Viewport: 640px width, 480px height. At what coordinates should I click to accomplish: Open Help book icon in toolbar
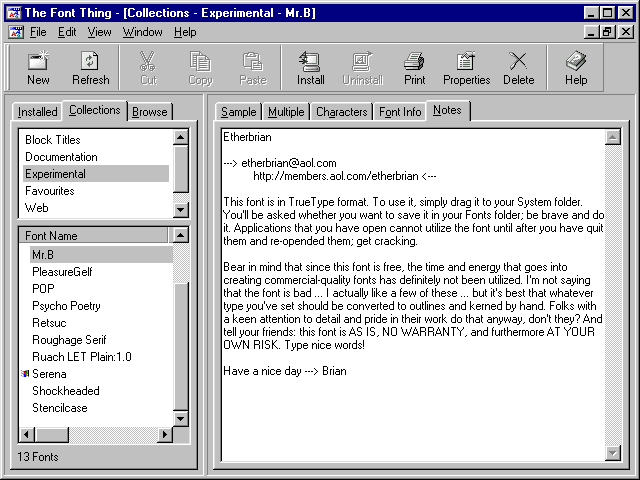pyautogui.click(x=576, y=68)
